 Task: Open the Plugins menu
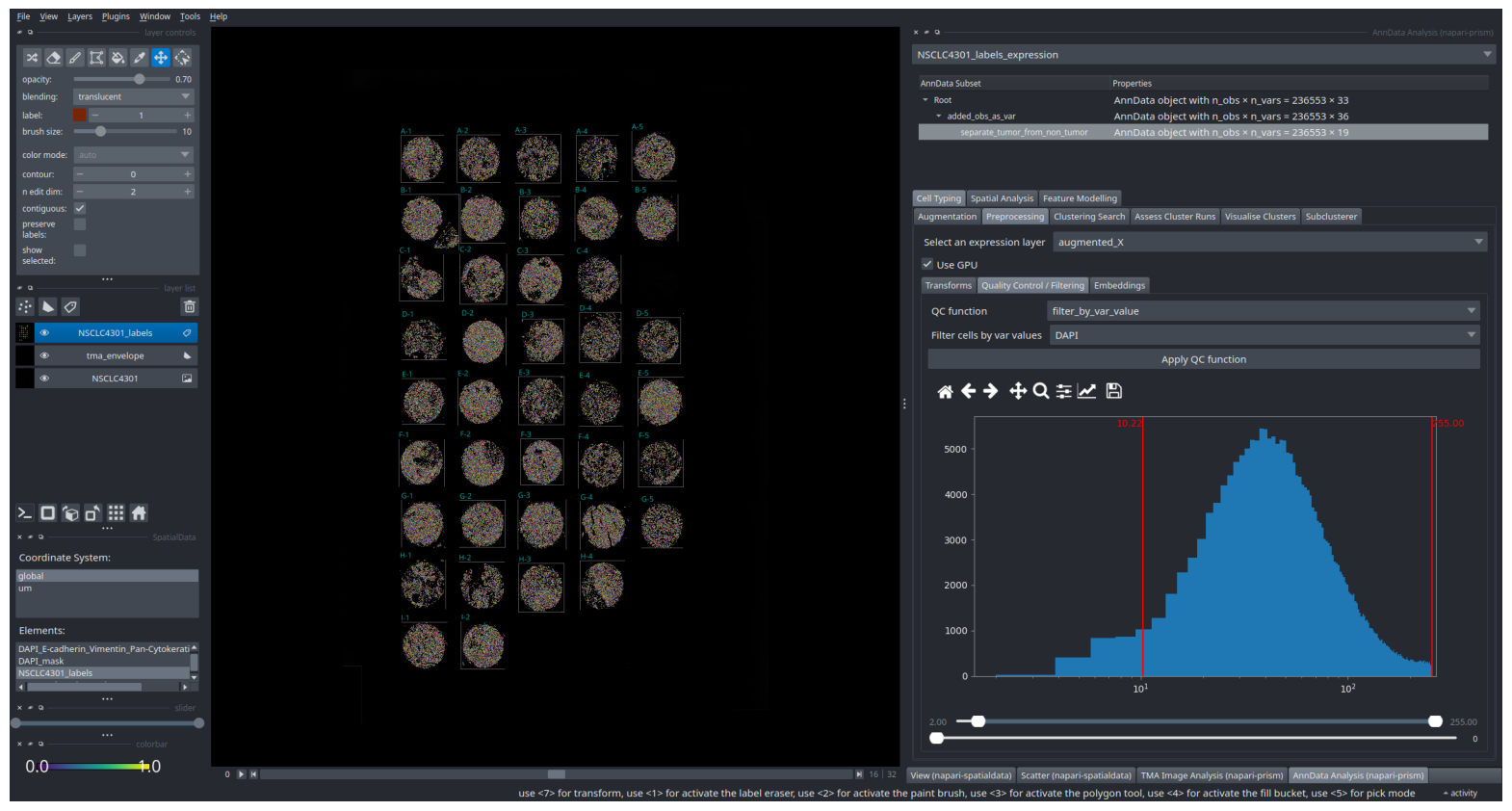point(116,16)
